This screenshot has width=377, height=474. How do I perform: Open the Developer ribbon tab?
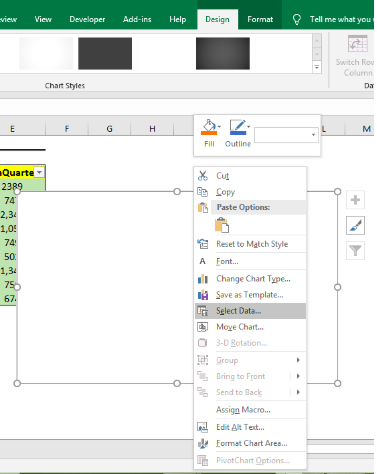tap(87, 20)
